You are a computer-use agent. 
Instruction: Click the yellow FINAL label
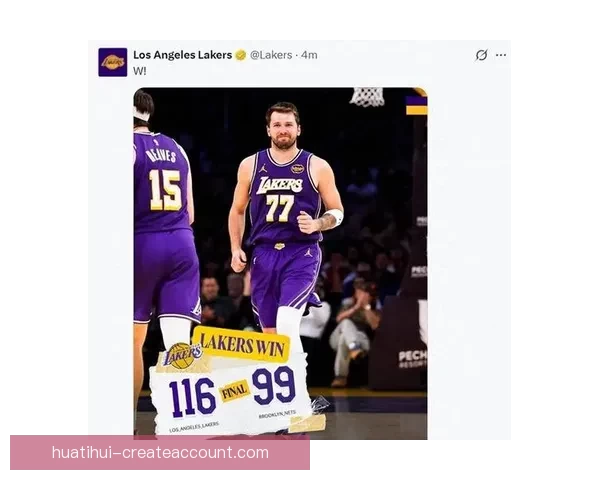click(234, 391)
